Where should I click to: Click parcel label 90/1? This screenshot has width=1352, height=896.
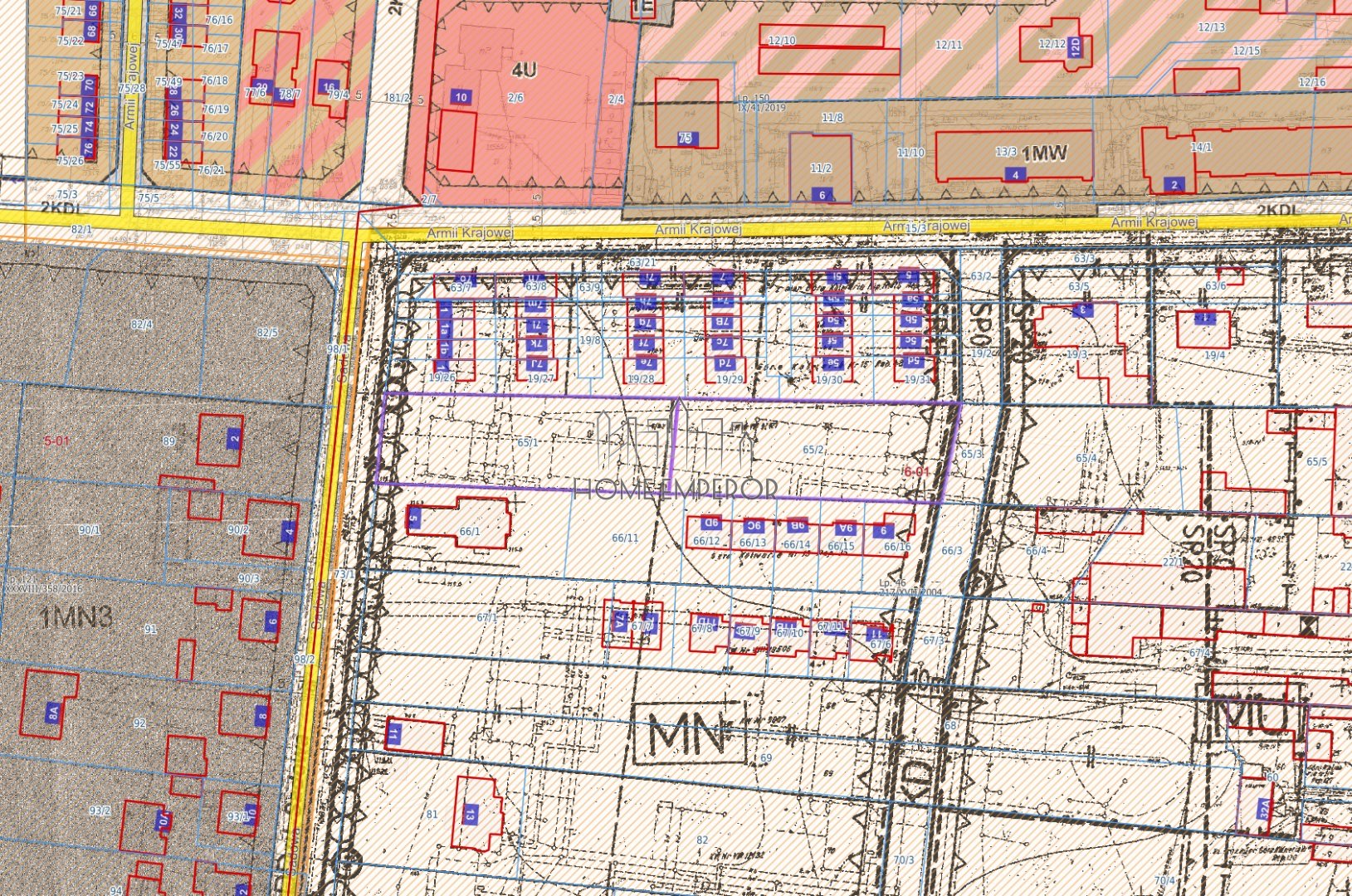pos(90,529)
